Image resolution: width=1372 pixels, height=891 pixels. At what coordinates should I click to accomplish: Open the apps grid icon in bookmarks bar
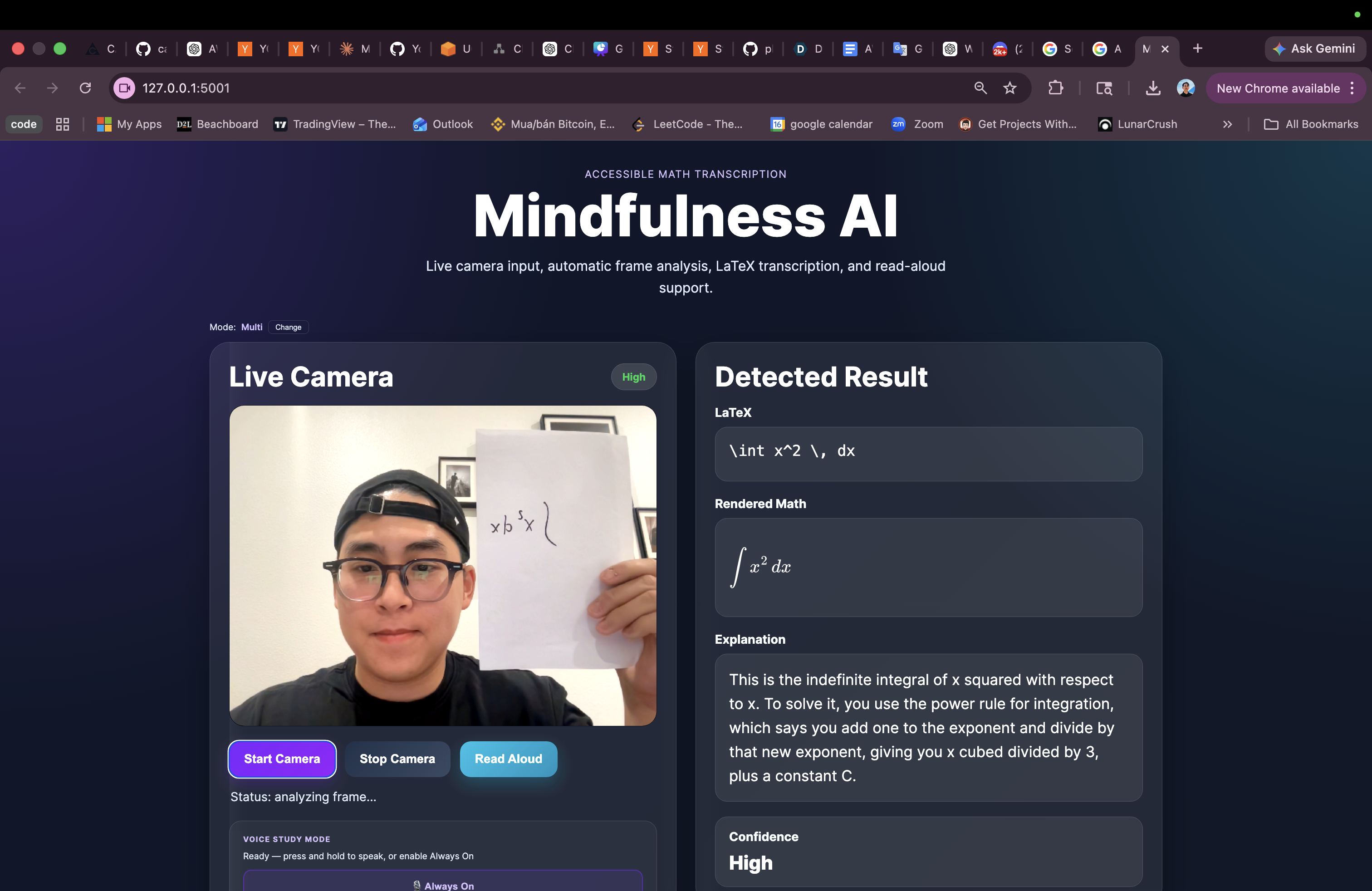click(62, 124)
